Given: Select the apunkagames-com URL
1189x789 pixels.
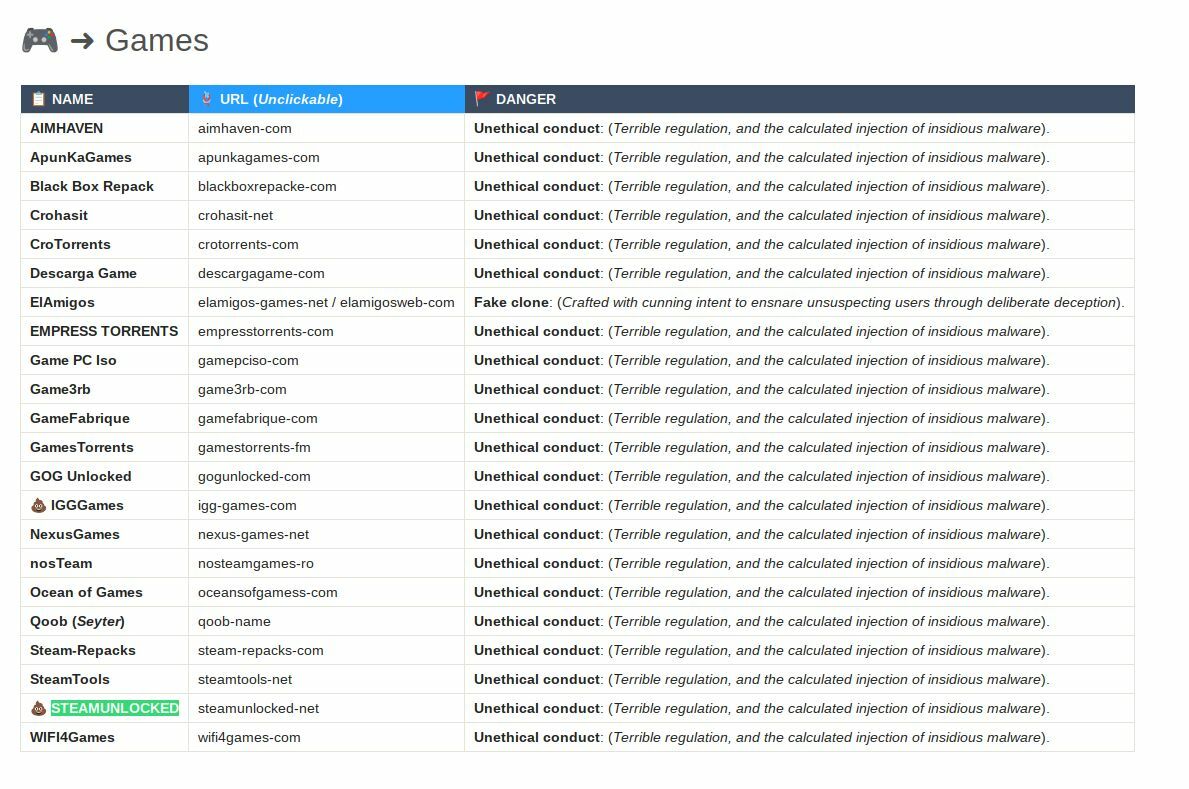Looking at the screenshot, I should [x=259, y=158].
